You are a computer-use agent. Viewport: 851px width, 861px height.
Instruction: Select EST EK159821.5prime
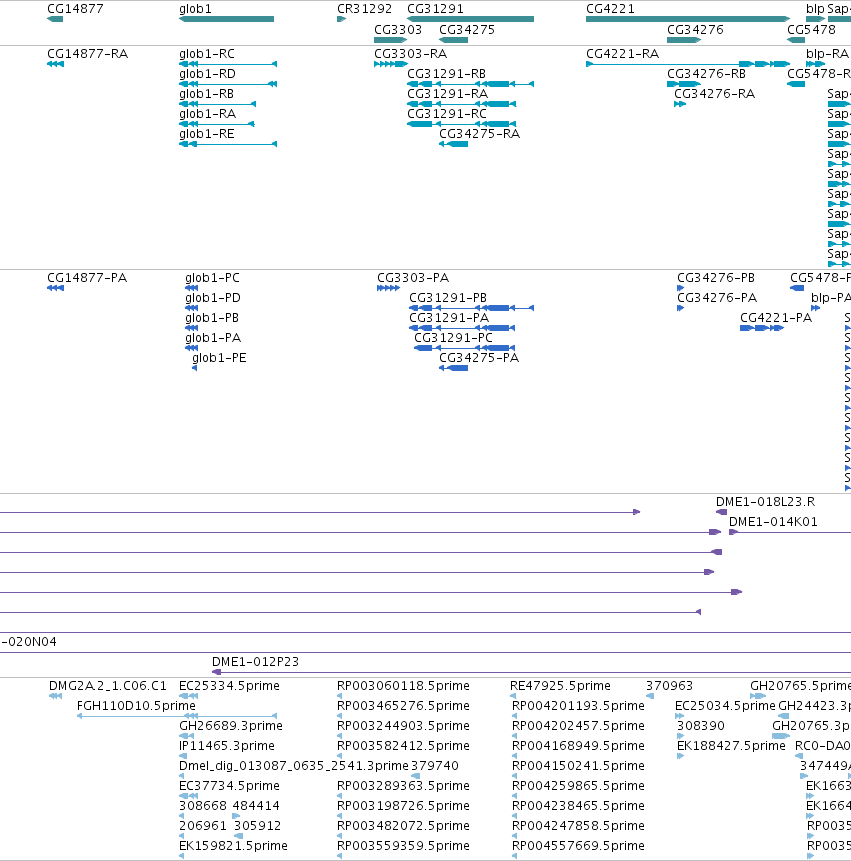coord(233,846)
